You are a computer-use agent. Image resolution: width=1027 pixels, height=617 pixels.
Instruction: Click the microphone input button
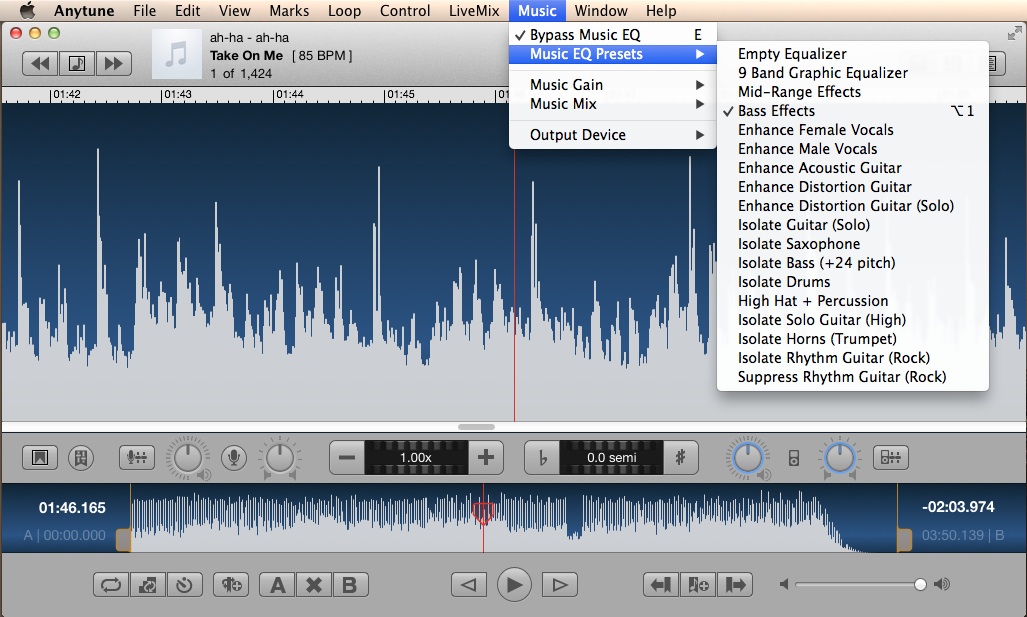click(234, 457)
